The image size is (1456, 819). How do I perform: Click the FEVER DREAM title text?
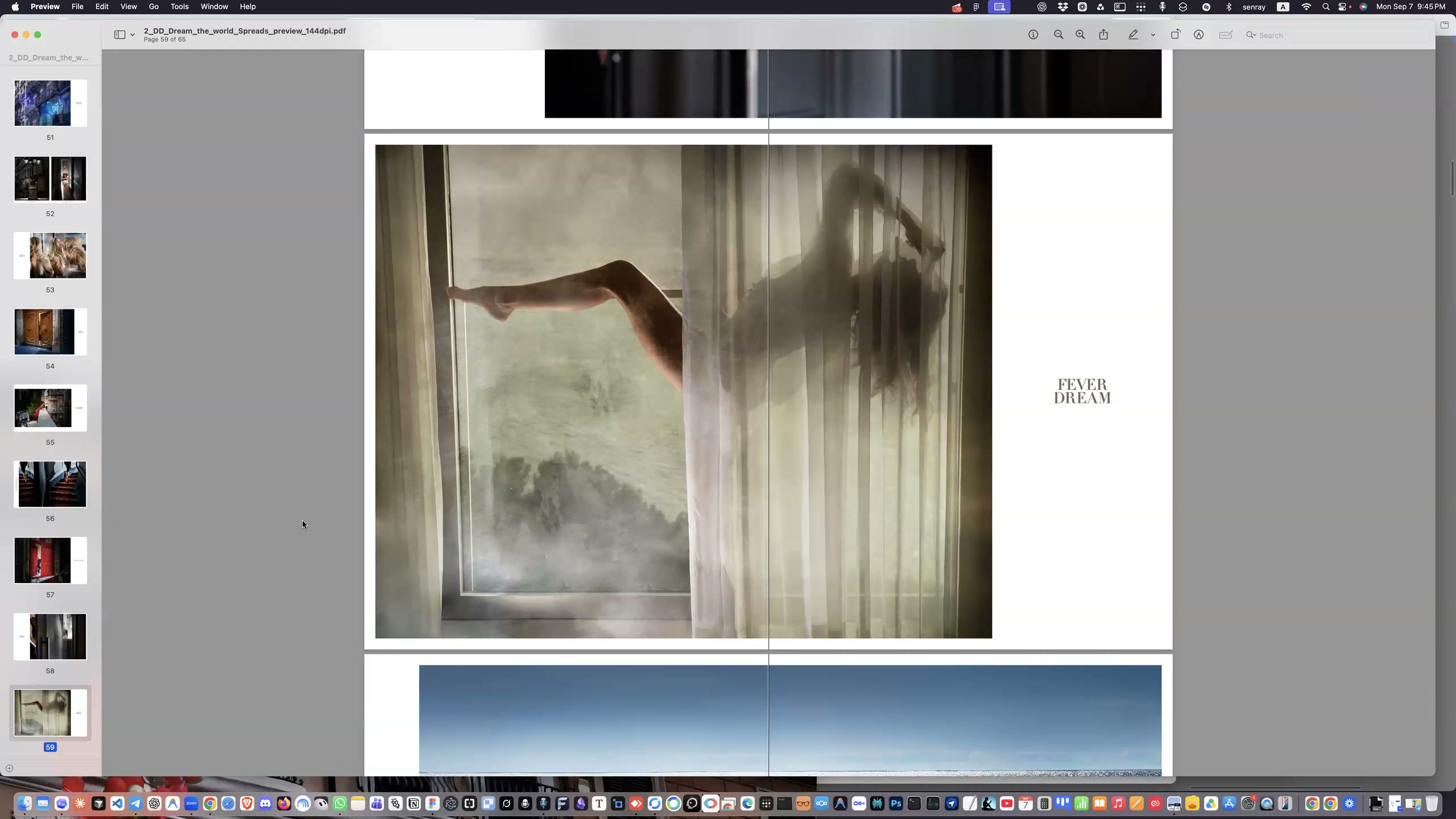(x=1082, y=391)
